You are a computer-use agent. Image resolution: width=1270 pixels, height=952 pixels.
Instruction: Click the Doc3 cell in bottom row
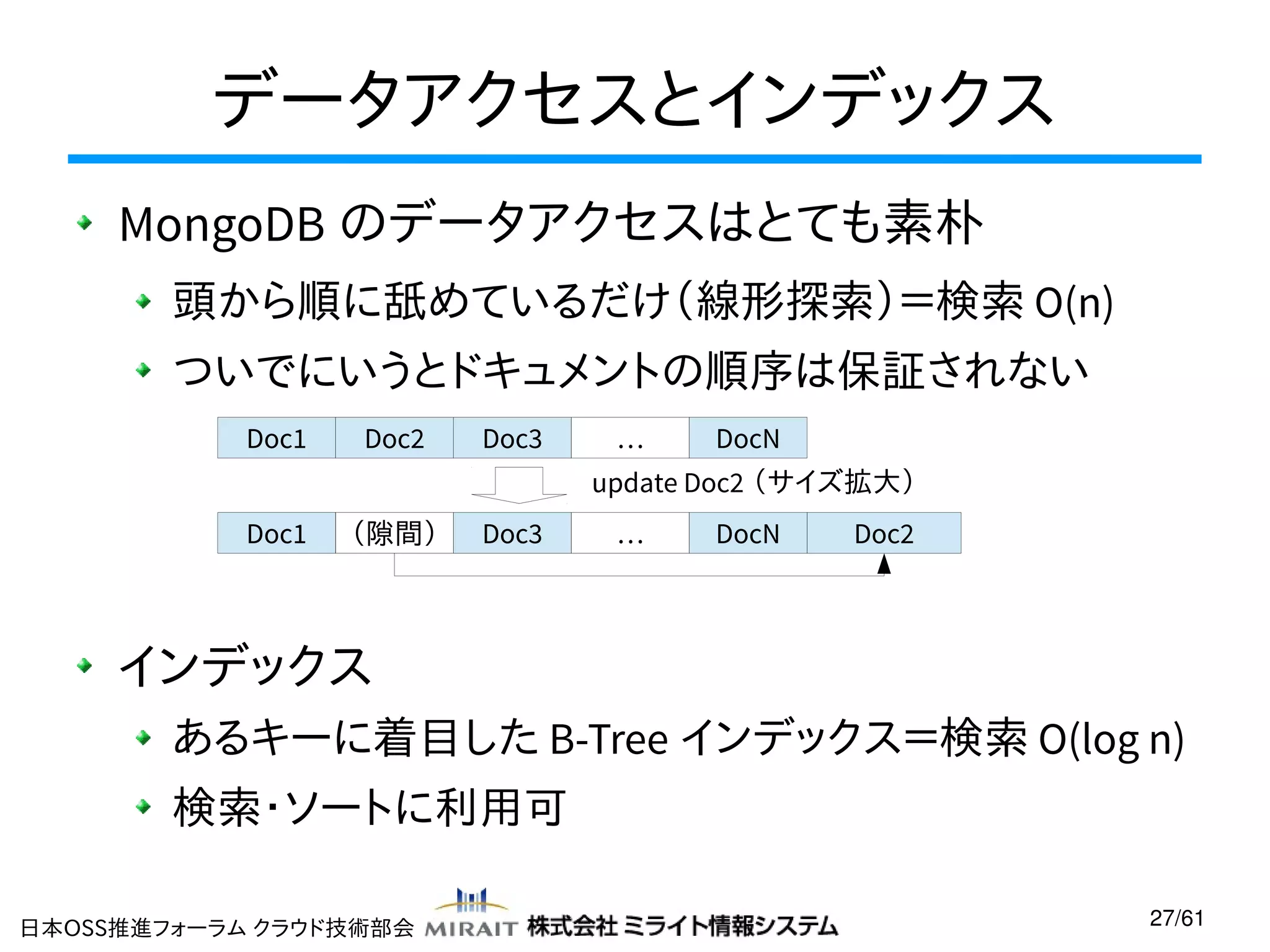[x=512, y=533]
